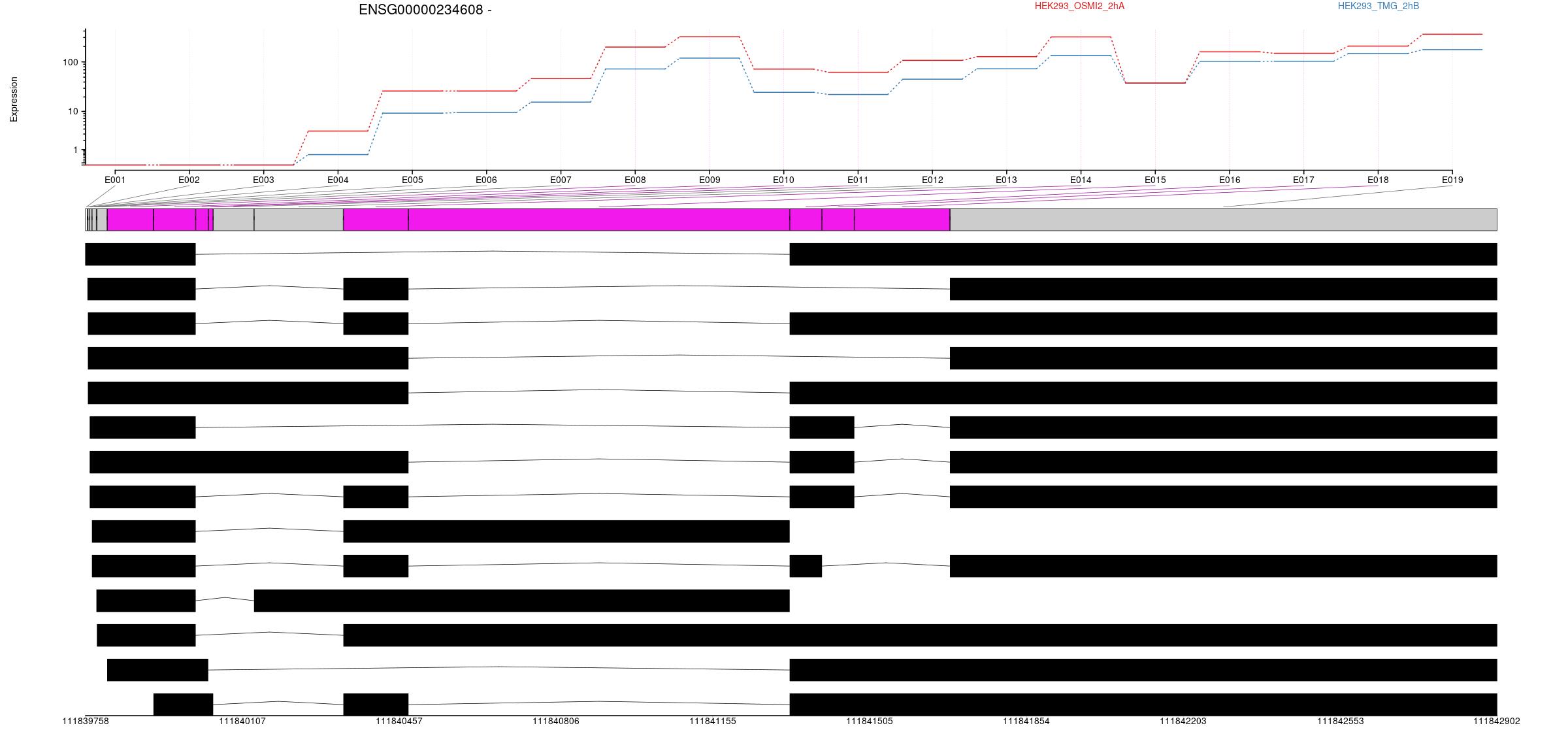The width and height of the screenshot is (1568, 732).
Task: Click the y-axis tick value 10
Action: [x=73, y=112]
